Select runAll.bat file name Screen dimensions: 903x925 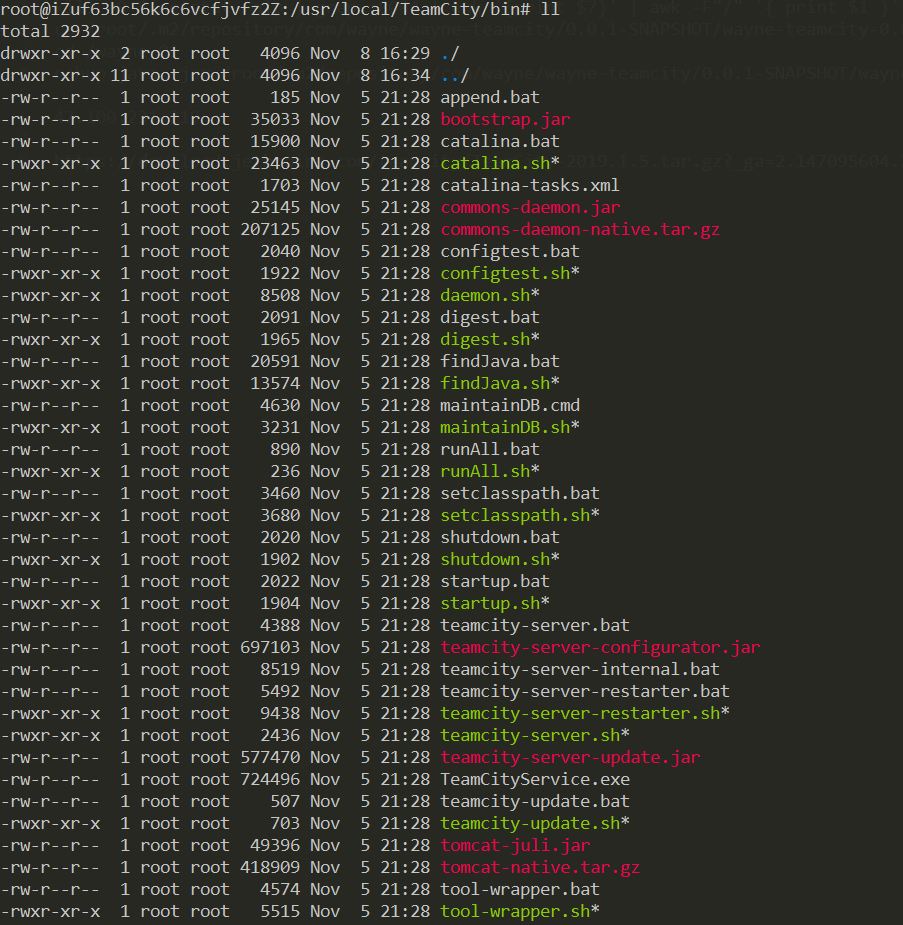pyautogui.click(x=490, y=450)
